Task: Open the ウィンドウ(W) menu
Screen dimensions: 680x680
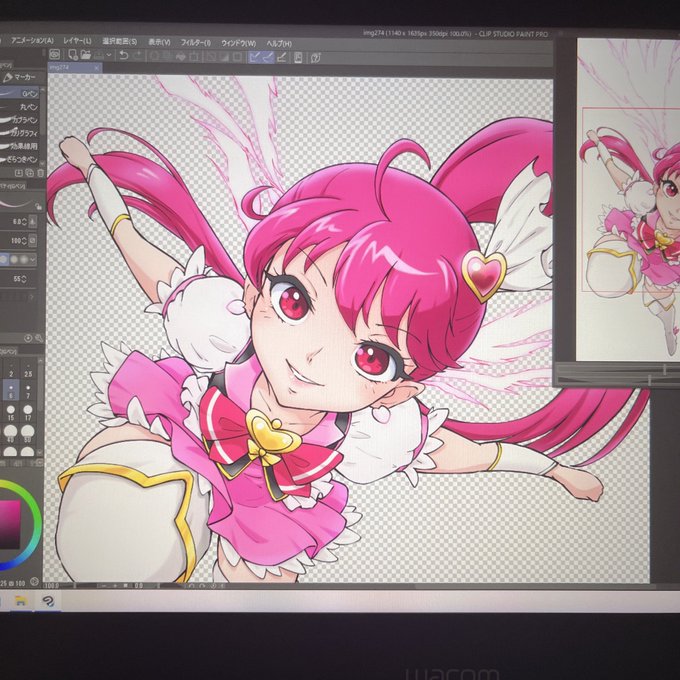Action: pos(239,43)
